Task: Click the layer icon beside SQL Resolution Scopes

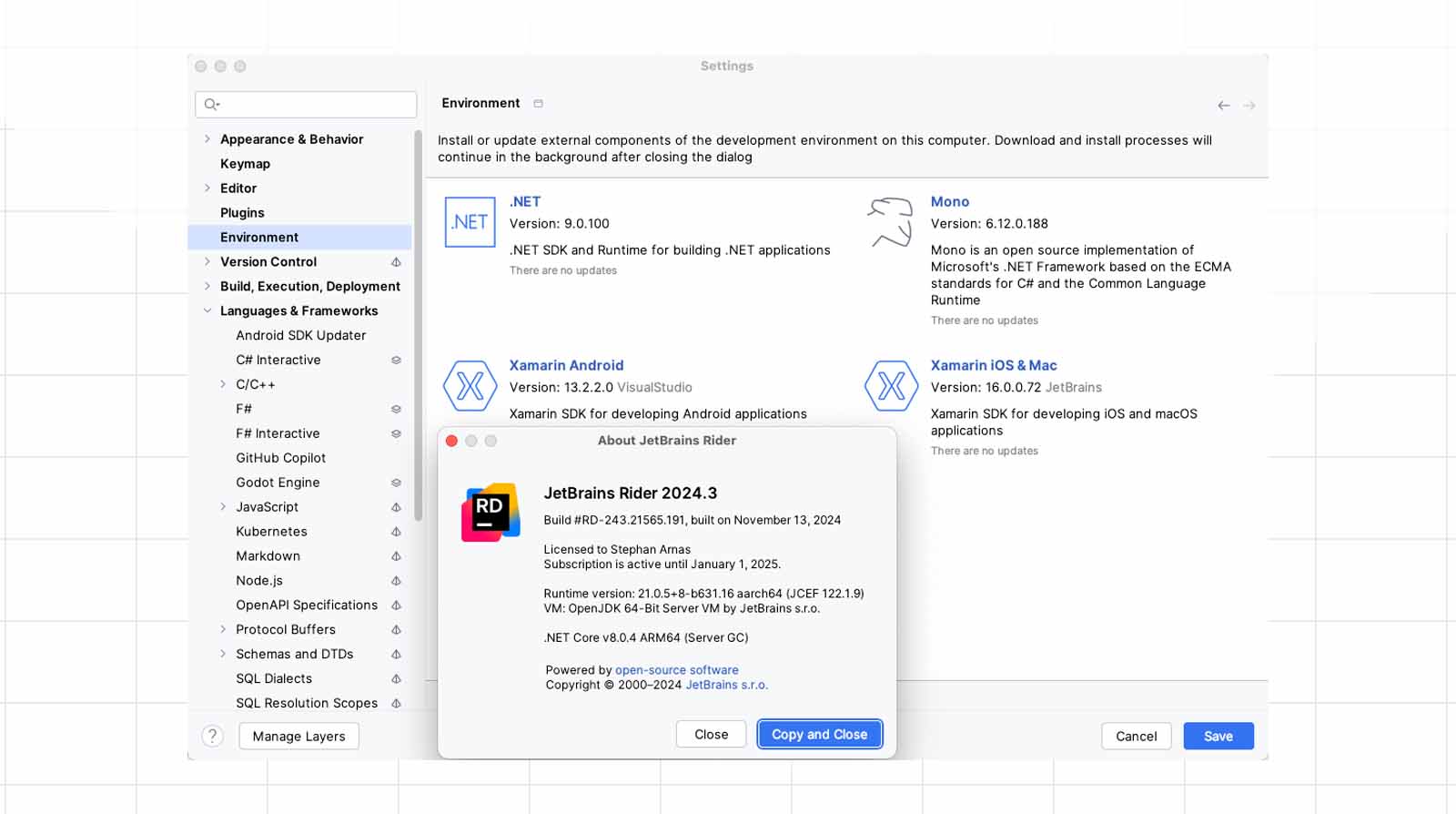Action: 396,704
